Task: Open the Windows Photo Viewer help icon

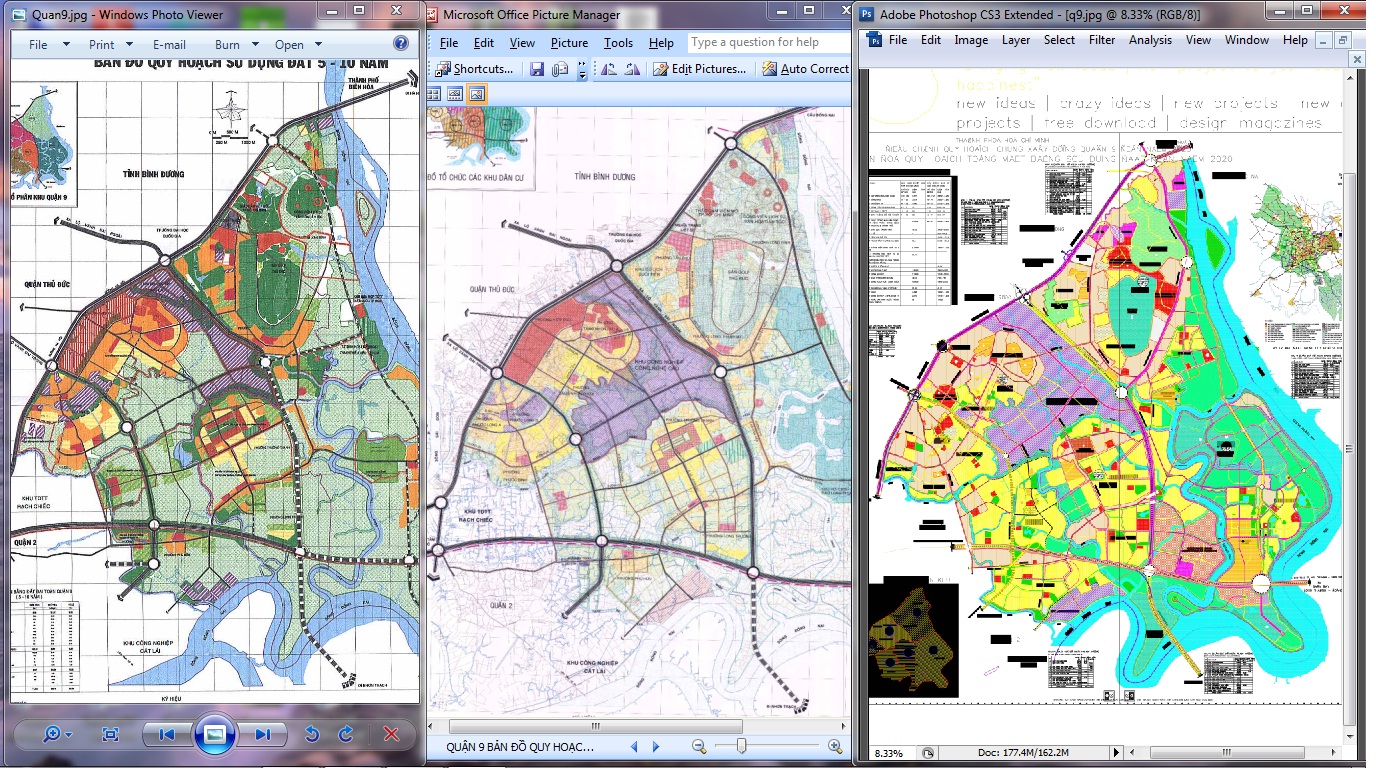Action: [401, 44]
